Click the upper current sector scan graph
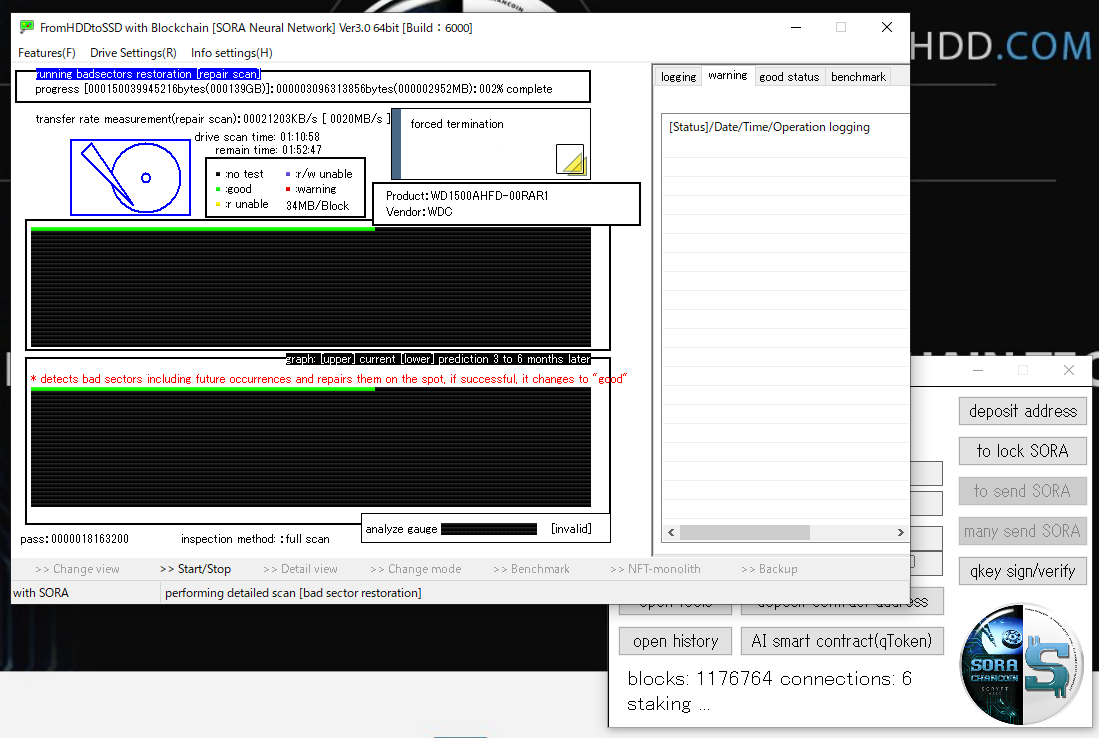 310,287
